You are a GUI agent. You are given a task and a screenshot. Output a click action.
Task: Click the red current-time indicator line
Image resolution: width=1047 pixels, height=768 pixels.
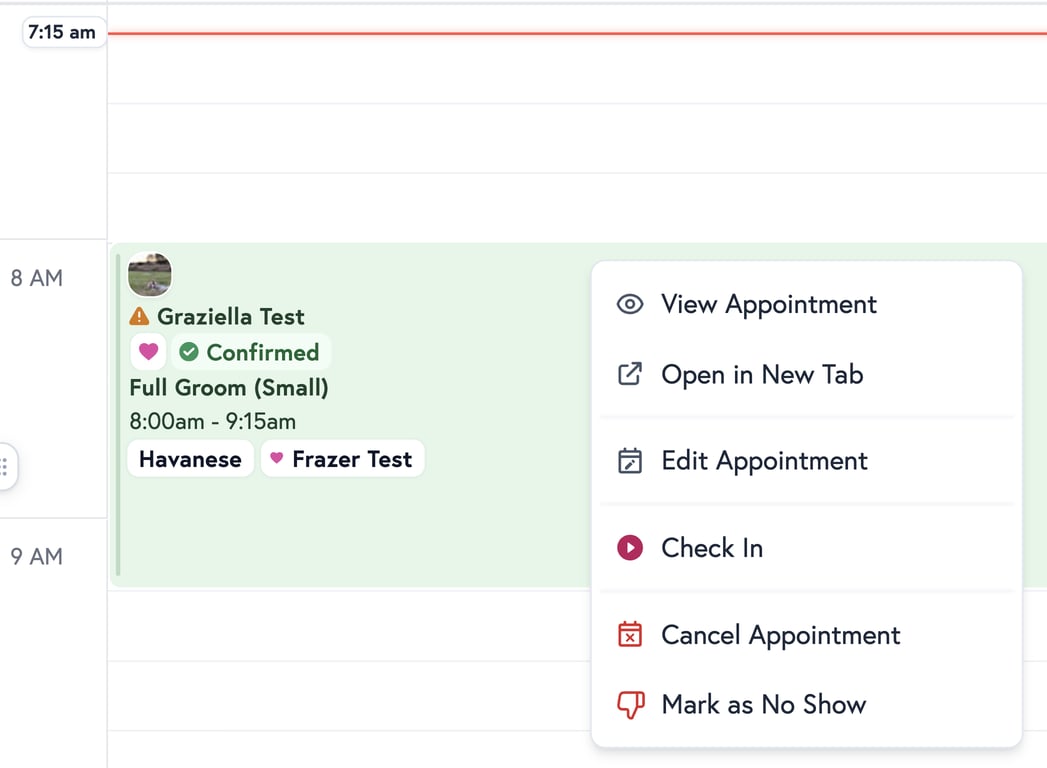pos(500,32)
